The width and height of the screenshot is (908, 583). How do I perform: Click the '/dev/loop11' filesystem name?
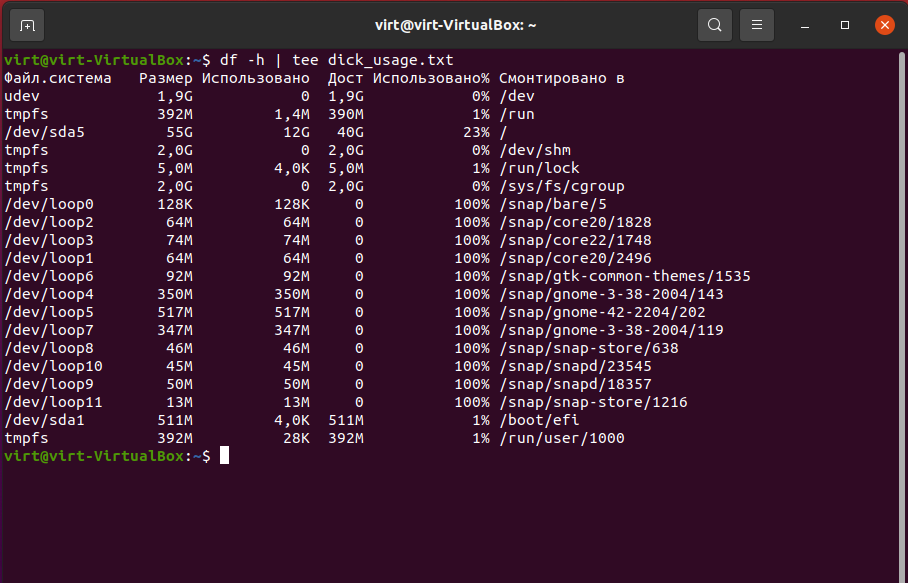53,402
